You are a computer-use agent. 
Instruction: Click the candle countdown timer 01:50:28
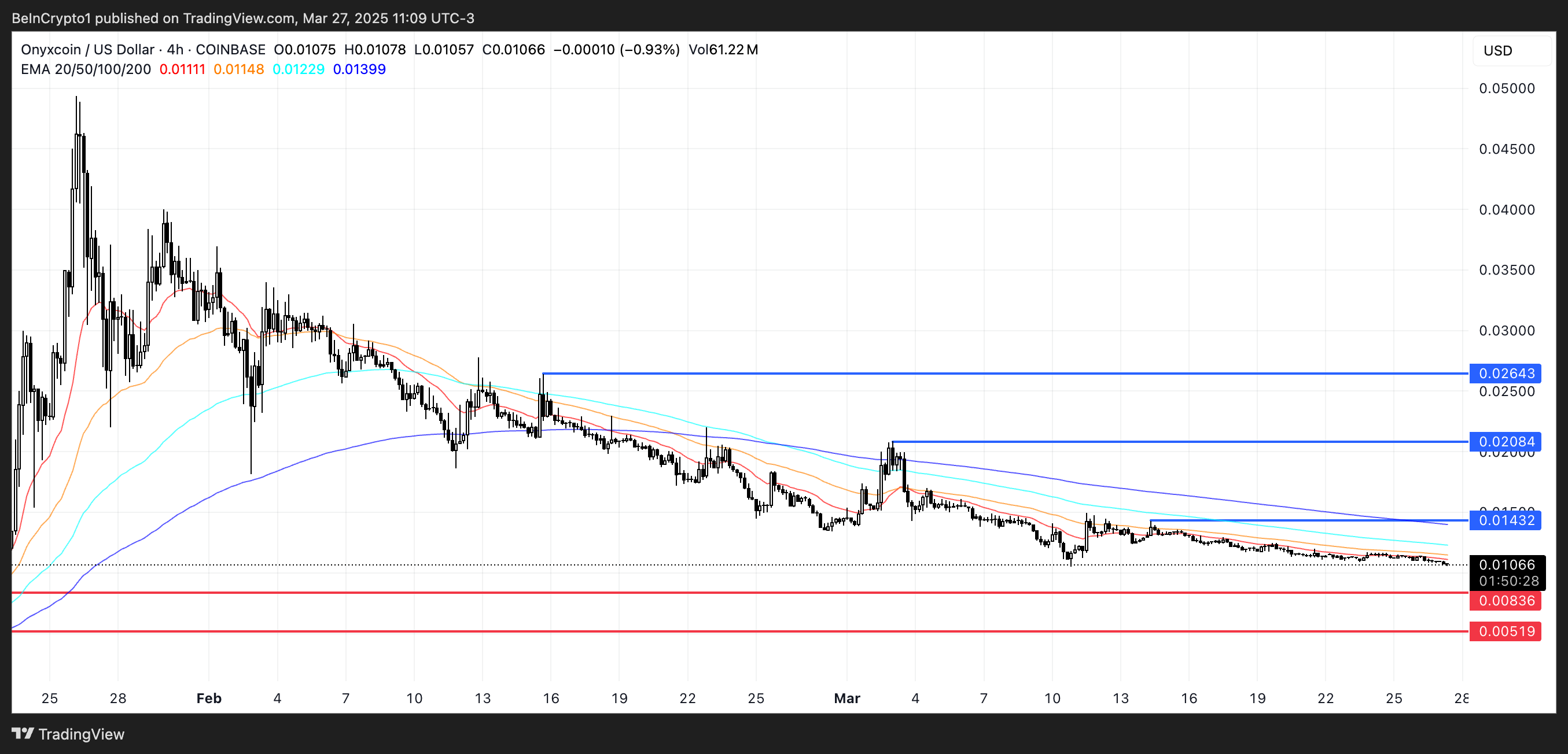pyautogui.click(x=1508, y=581)
